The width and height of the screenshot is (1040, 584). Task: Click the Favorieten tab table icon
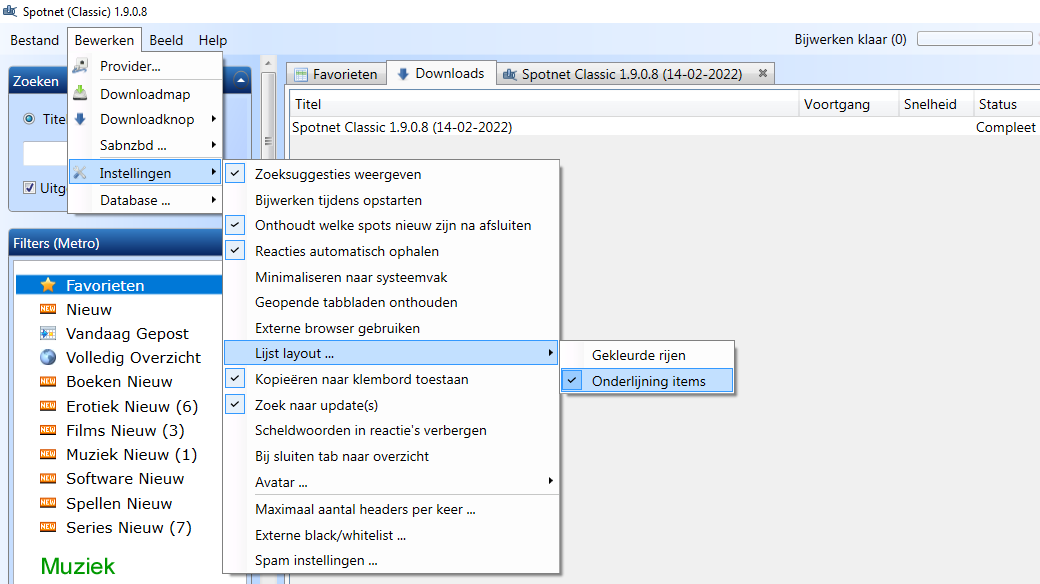click(x=301, y=74)
